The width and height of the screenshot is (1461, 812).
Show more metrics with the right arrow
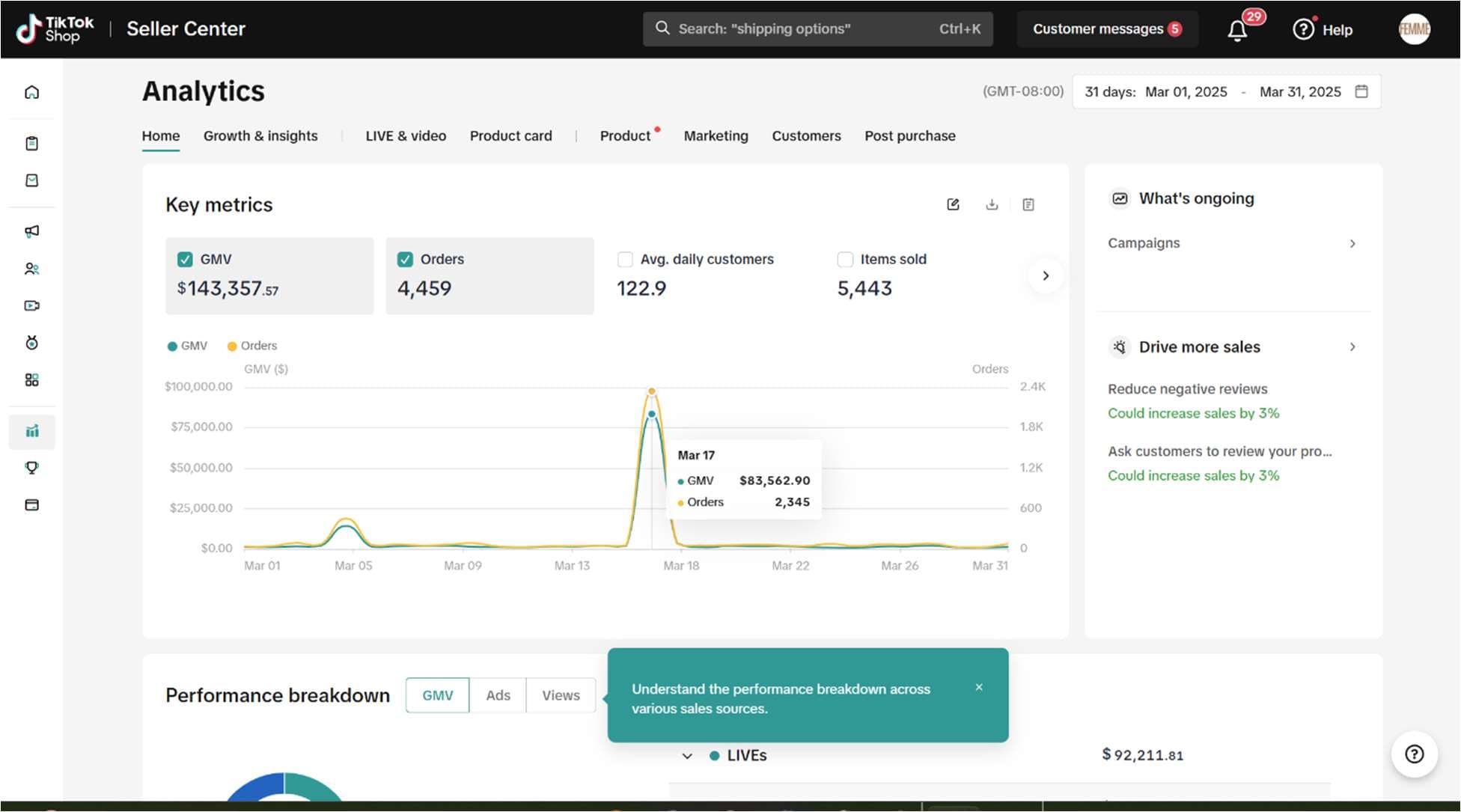tap(1046, 275)
